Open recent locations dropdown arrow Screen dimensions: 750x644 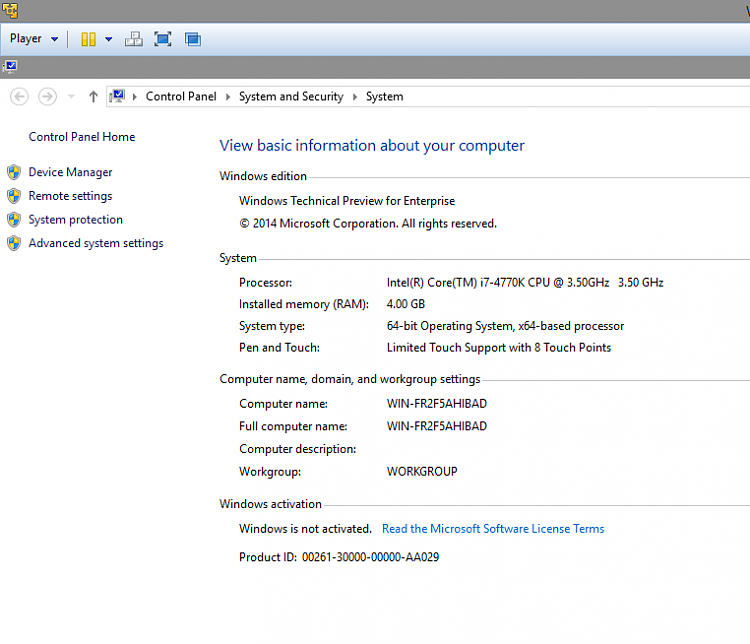[x=71, y=97]
